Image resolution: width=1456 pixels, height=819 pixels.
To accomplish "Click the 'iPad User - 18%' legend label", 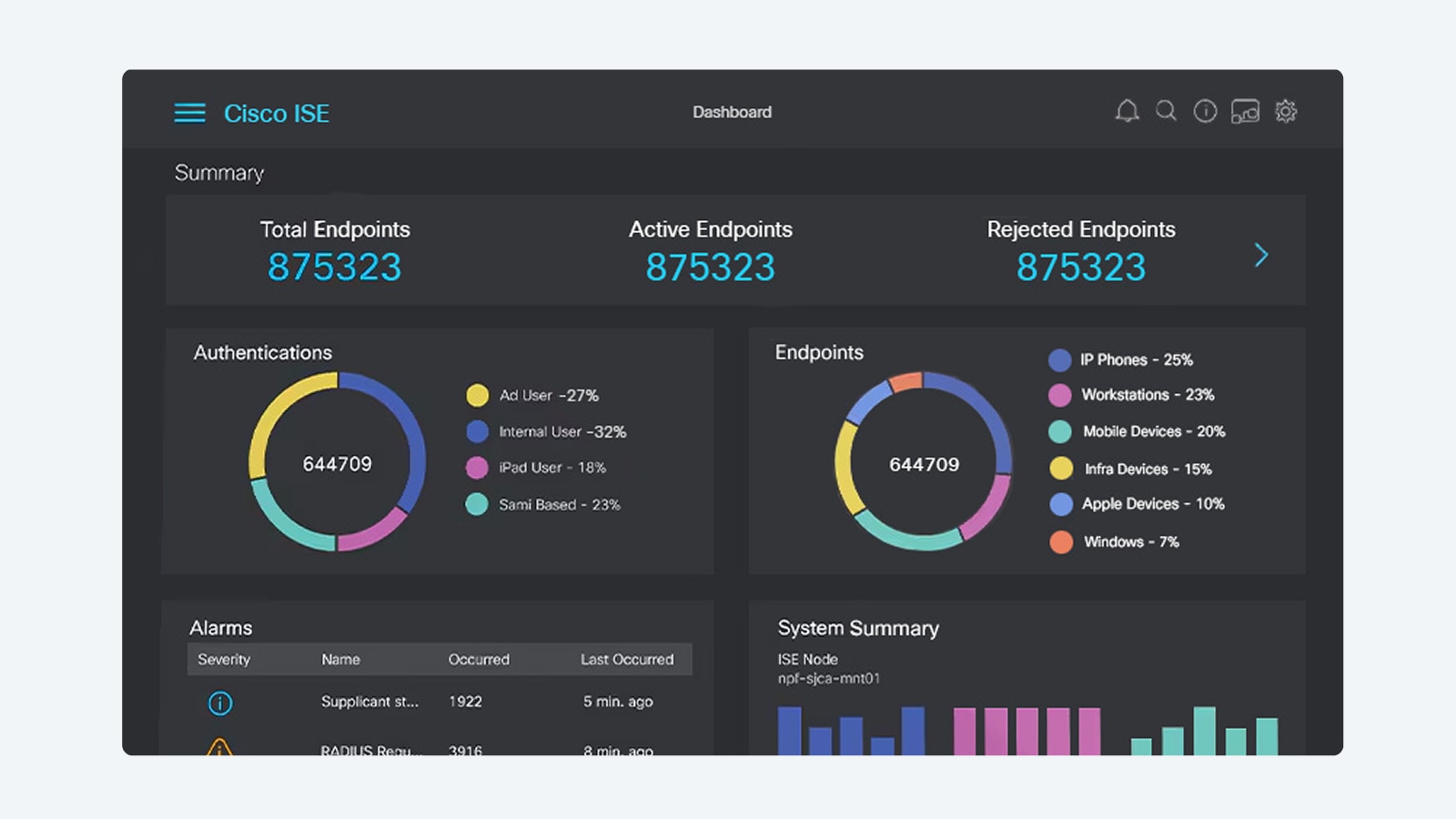I will tap(552, 468).
